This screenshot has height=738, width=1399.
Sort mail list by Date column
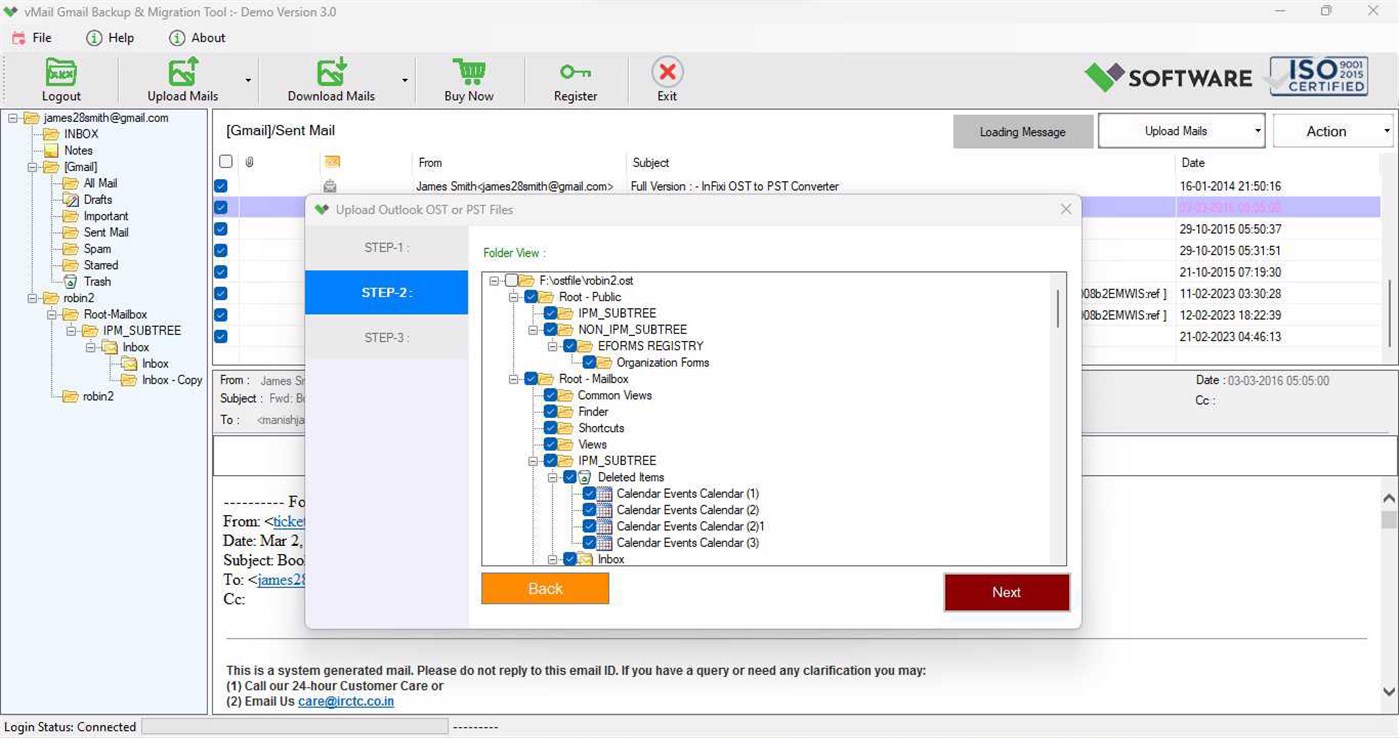pos(1193,162)
